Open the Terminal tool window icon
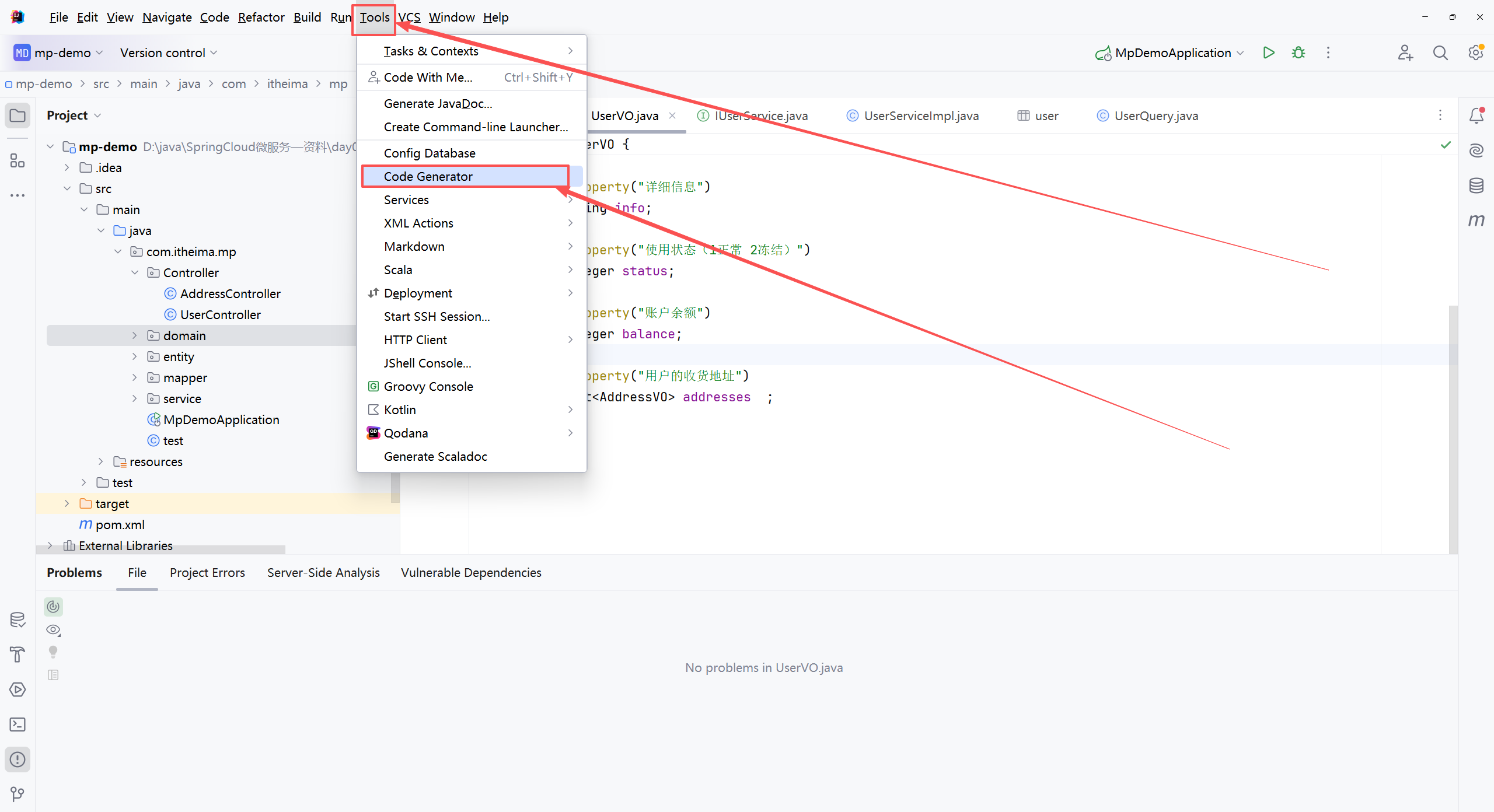 tap(18, 724)
